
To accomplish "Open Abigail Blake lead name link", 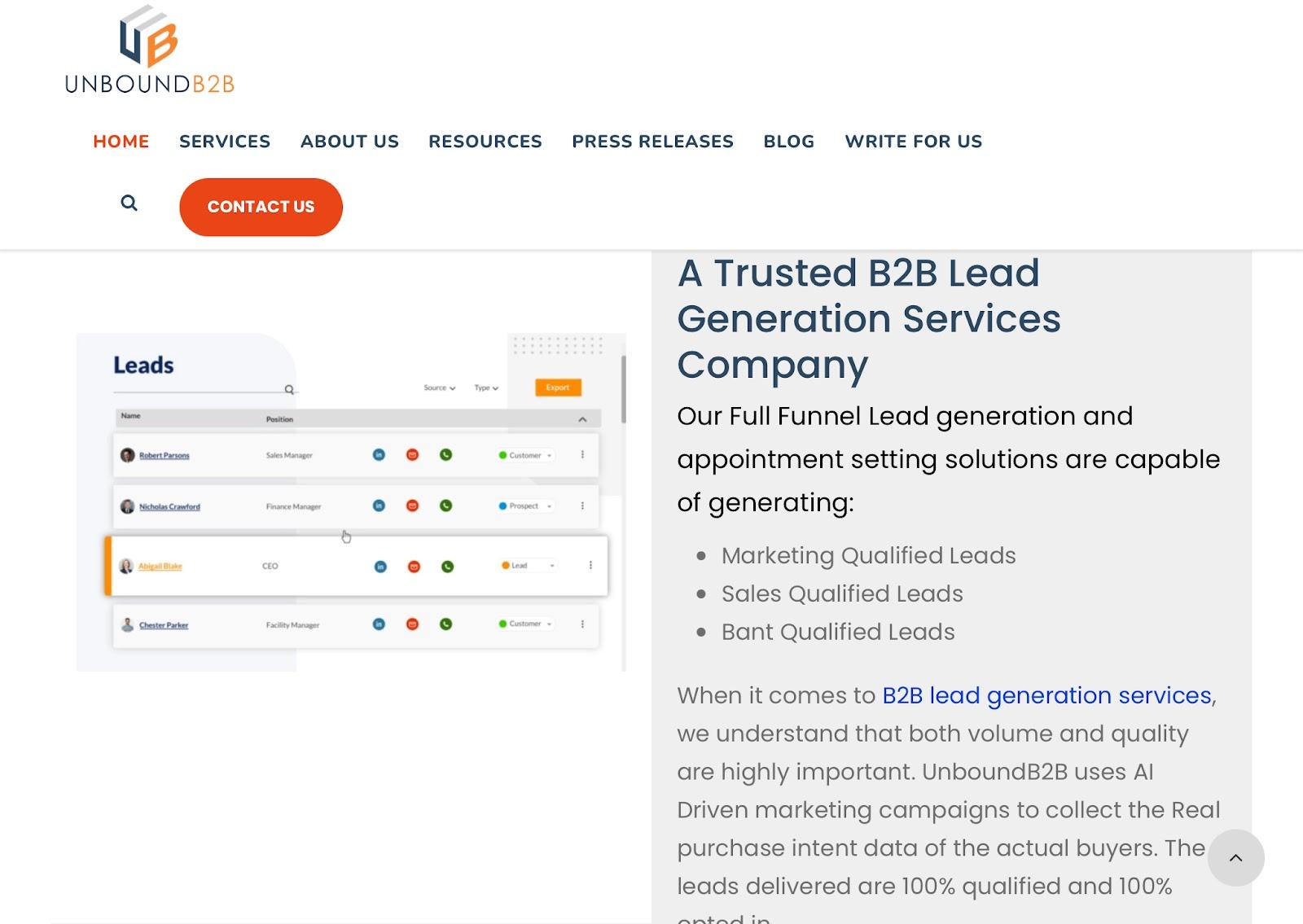I will coord(160,566).
